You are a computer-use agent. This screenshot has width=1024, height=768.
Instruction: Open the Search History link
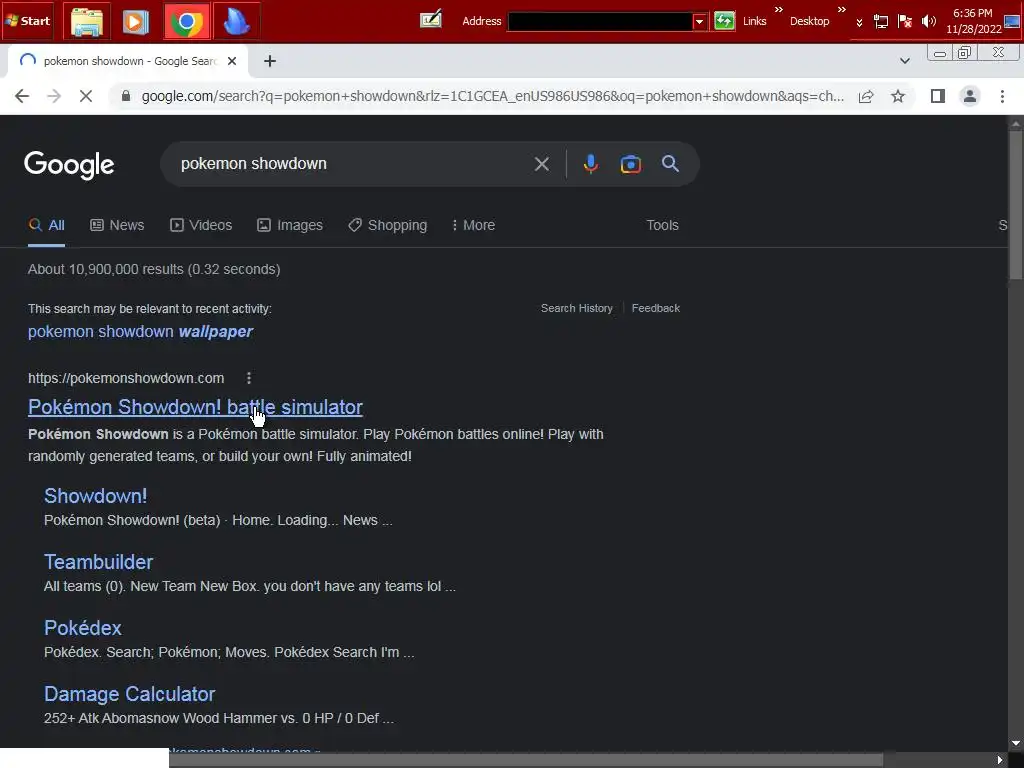577,308
